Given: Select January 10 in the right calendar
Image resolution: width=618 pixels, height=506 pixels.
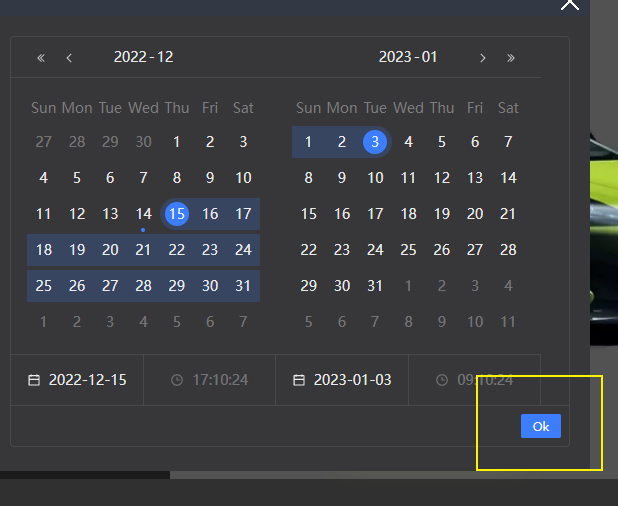Looking at the screenshot, I should pyautogui.click(x=375, y=178).
